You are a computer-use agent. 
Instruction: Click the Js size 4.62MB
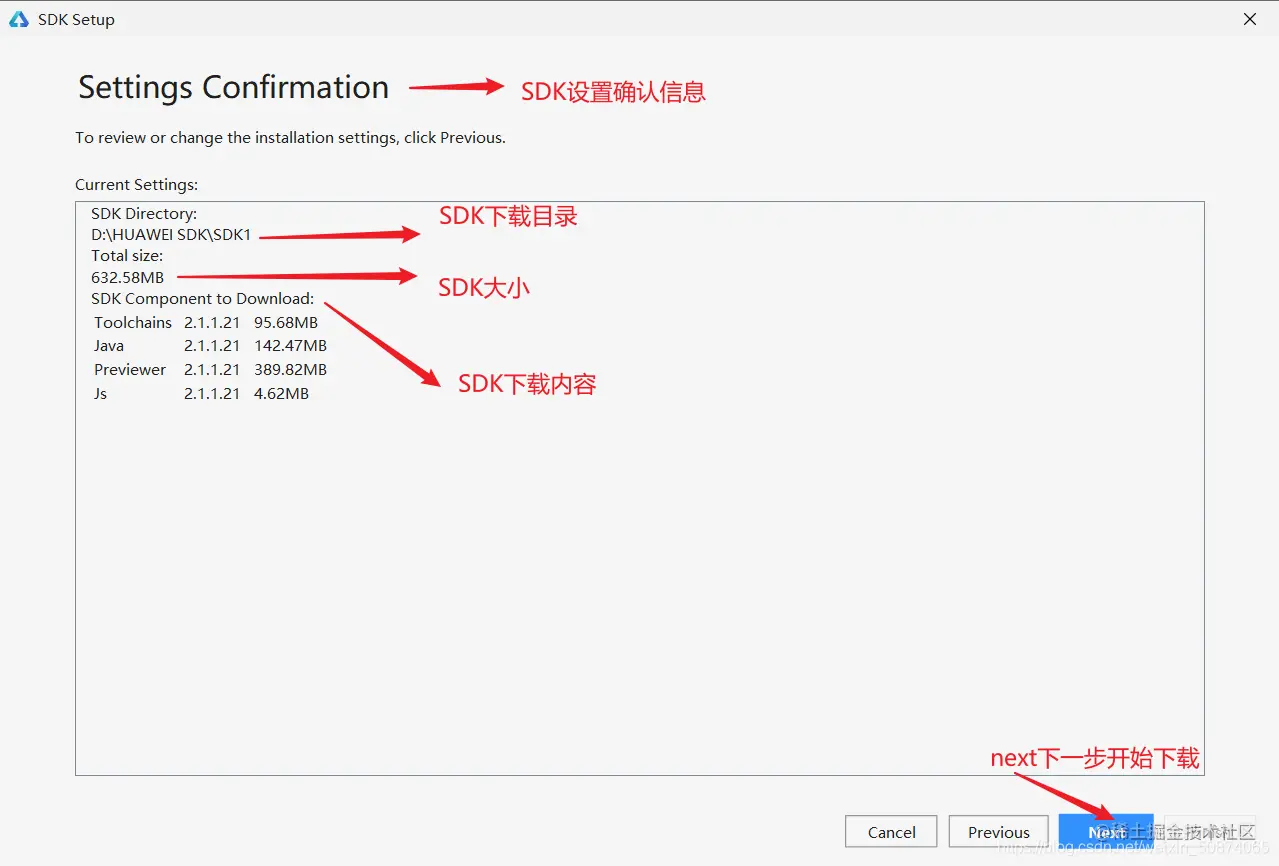(x=281, y=394)
